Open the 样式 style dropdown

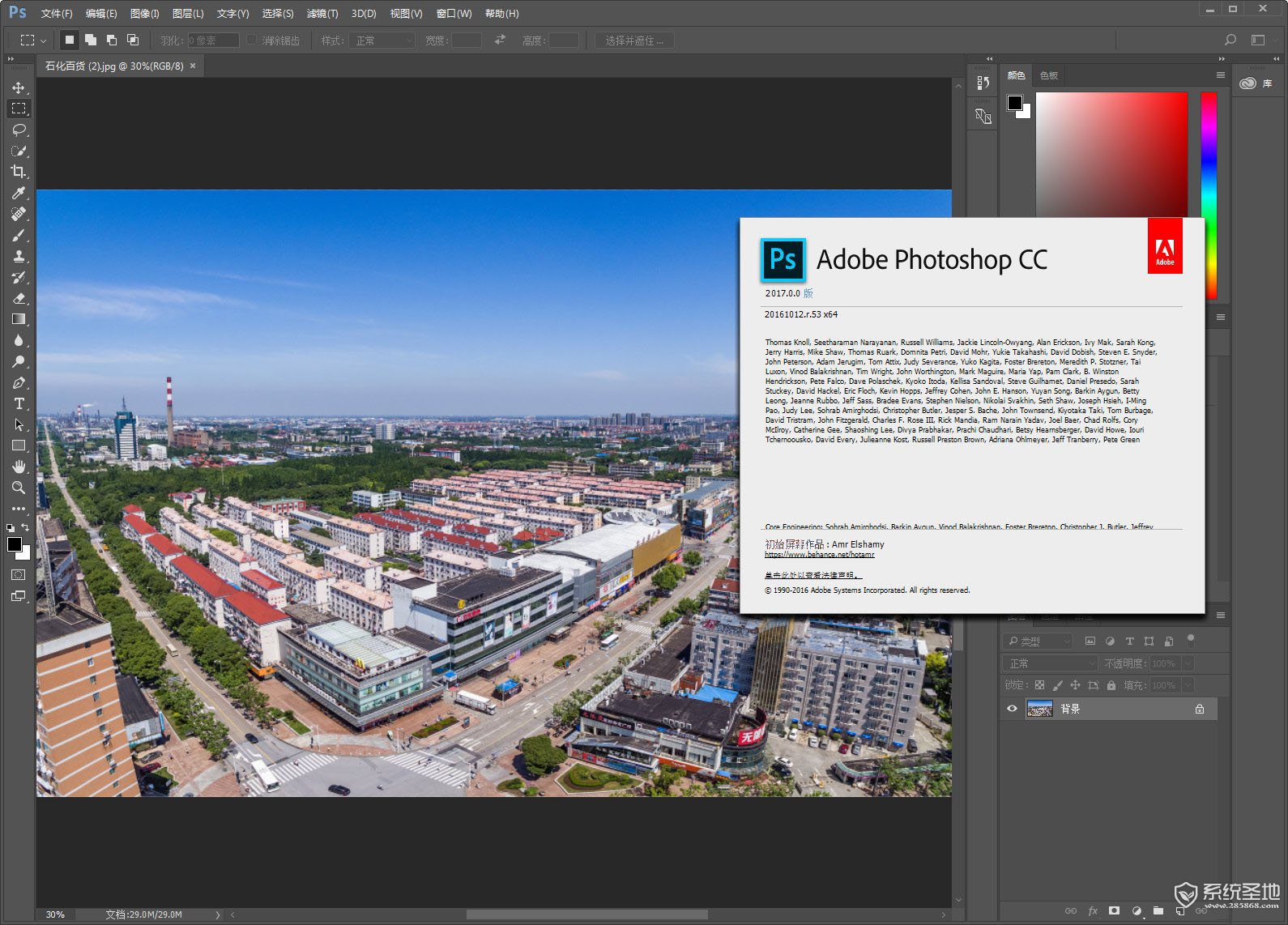pyautogui.click(x=384, y=40)
